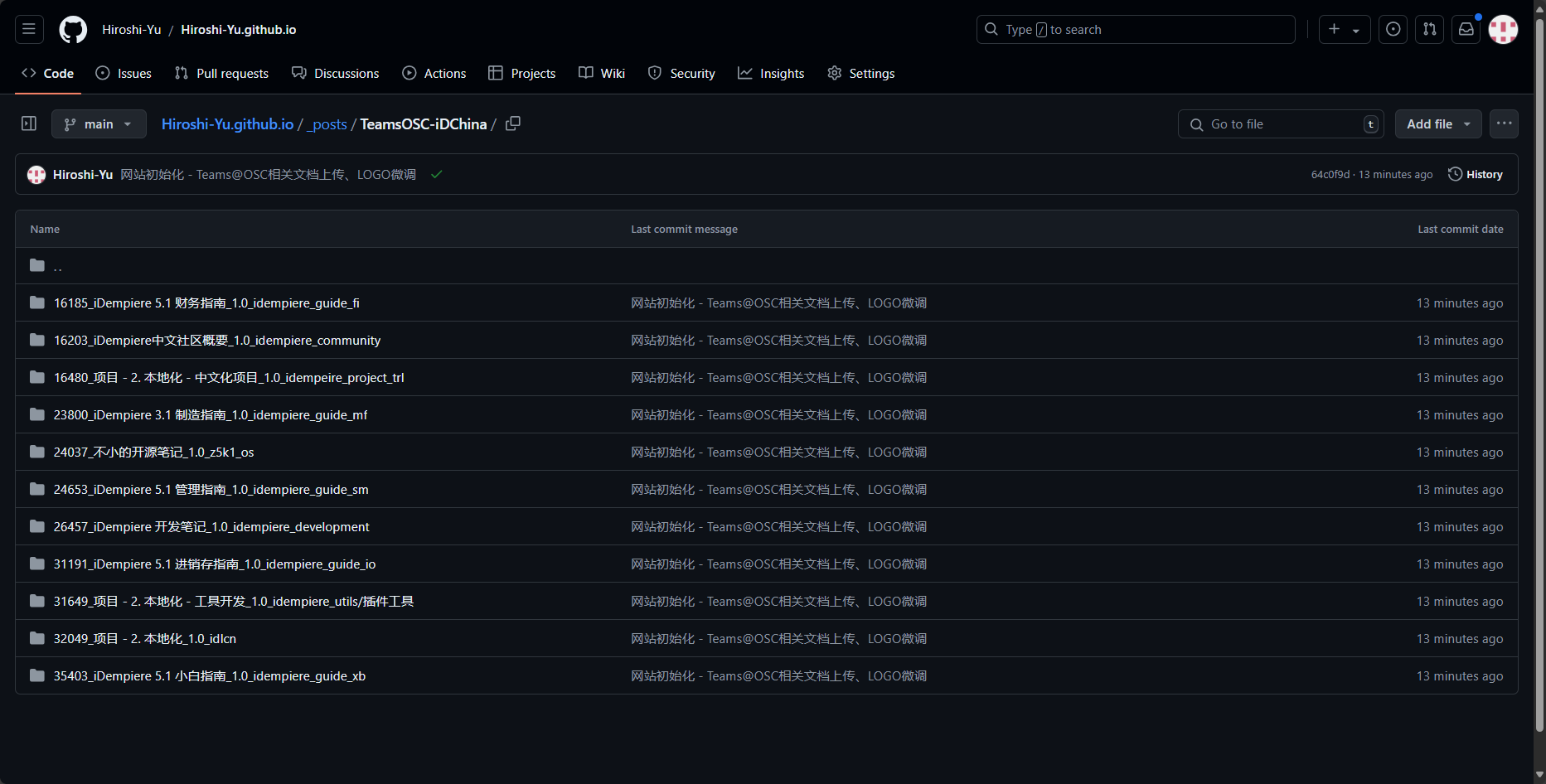This screenshot has width=1546, height=784.
Task: Open folder 23800_iDempiere 3.1 制造指南
Action: 211,415
